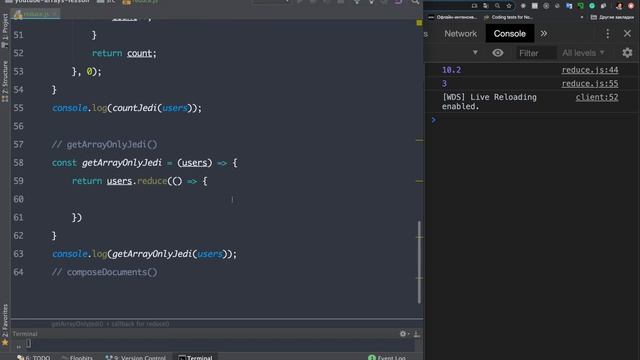The height and width of the screenshot is (360, 640).
Task: Open the 6: TODO tool window
Action: pyautogui.click(x=33, y=358)
